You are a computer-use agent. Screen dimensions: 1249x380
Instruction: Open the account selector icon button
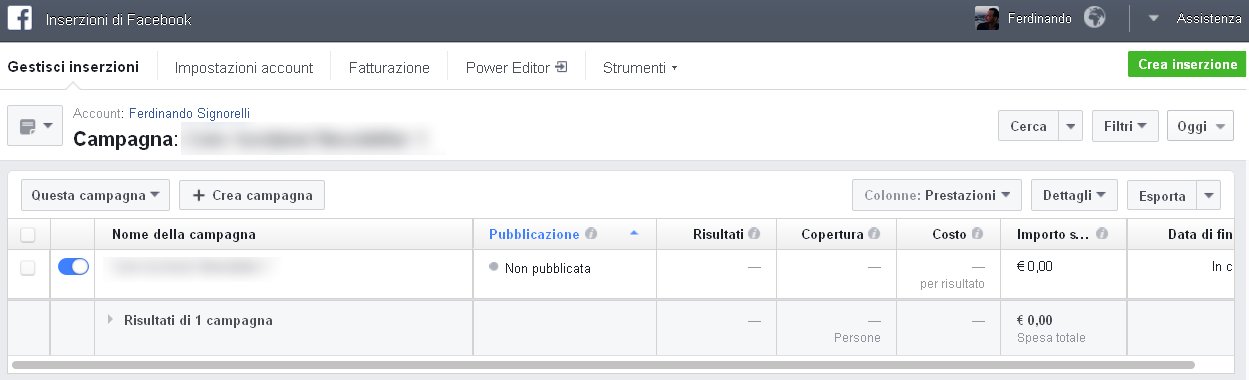pos(35,126)
